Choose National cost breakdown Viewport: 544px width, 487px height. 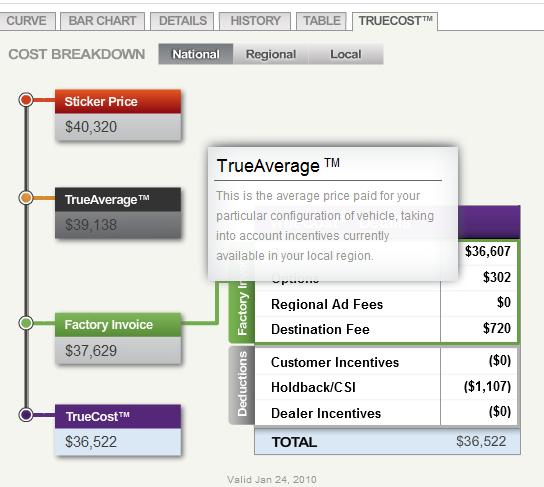[x=196, y=54]
